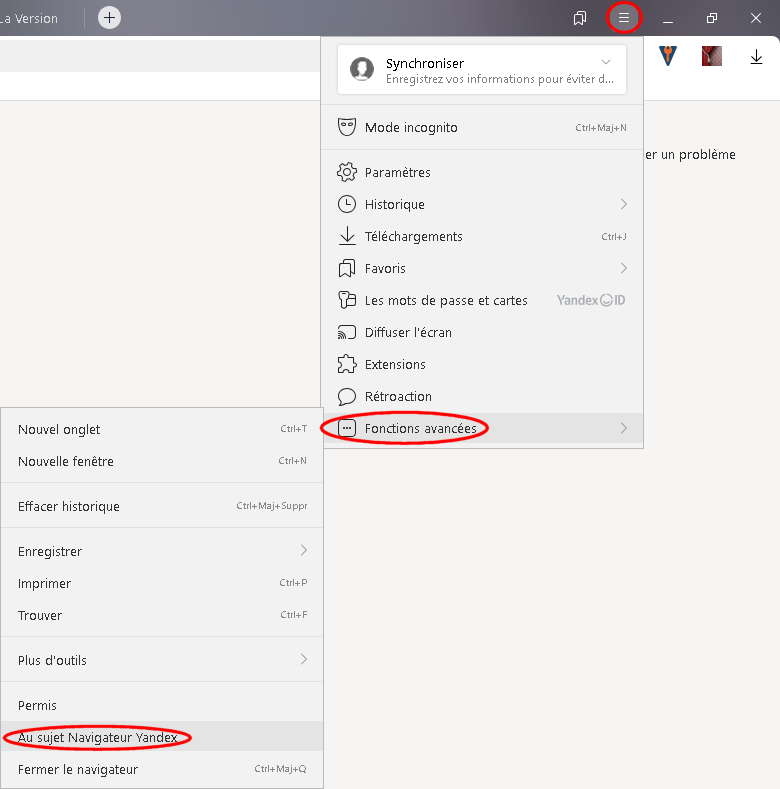Expand the Fonctions avancées submenu arrow
The image size is (780, 789).
click(x=624, y=428)
